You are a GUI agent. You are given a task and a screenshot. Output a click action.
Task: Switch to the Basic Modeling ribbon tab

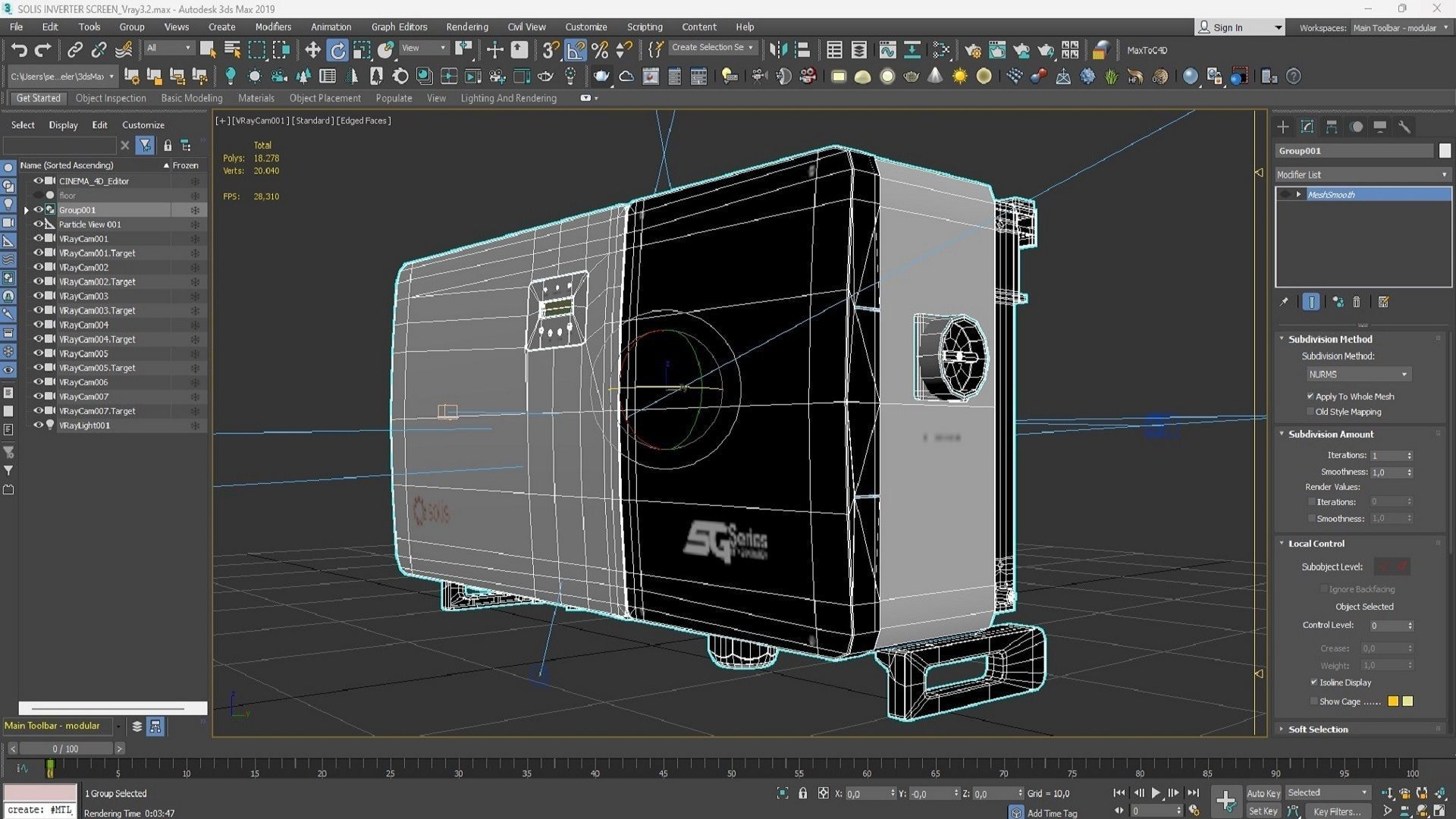point(191,98)
